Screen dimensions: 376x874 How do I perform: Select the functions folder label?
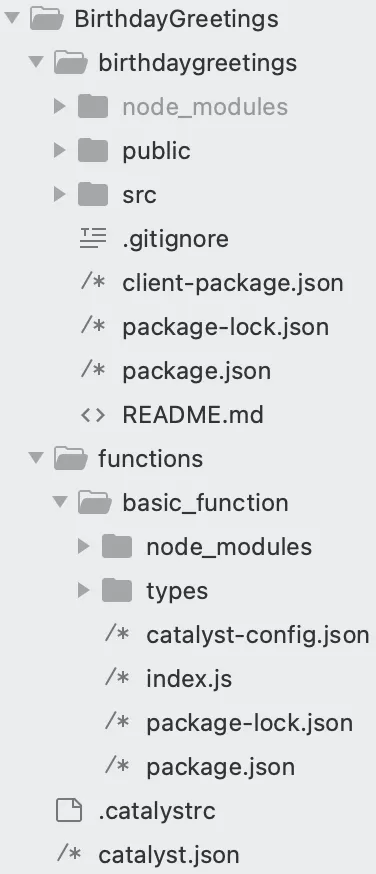click(150, 459)
